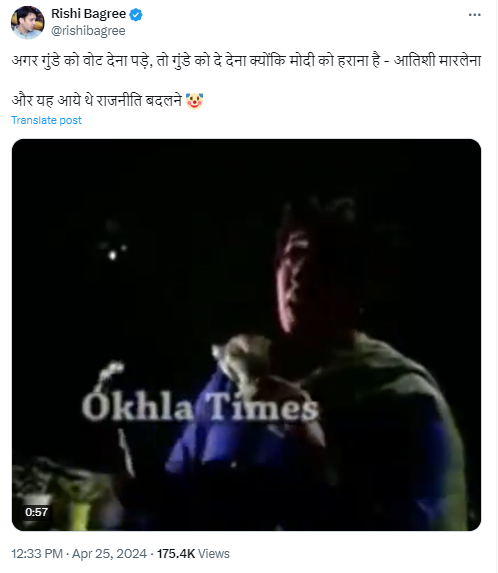Open the 12:33 PM timestamp link
The width and height of the screenshot is (498, 573).
(37, 554)
